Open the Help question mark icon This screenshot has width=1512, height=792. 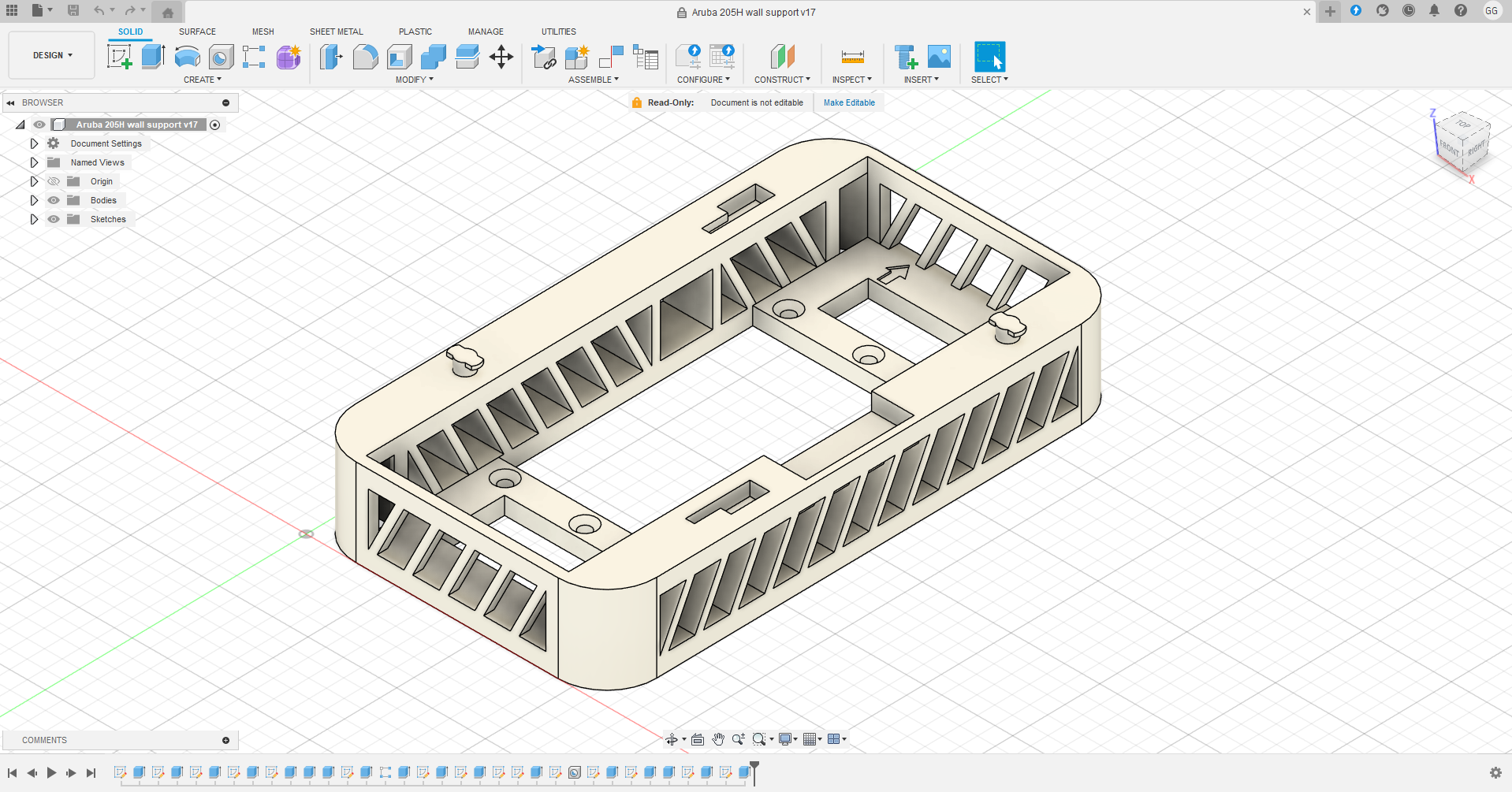[1461, 10]
